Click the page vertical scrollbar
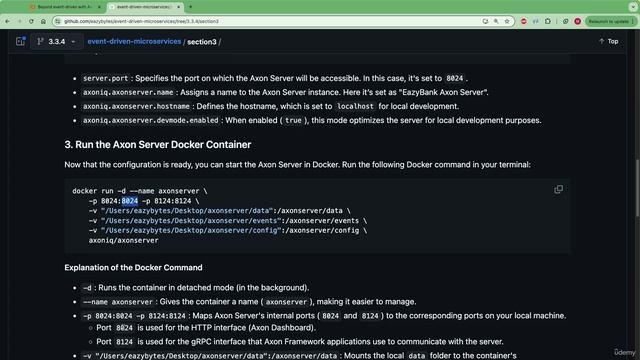 (638, 188)
